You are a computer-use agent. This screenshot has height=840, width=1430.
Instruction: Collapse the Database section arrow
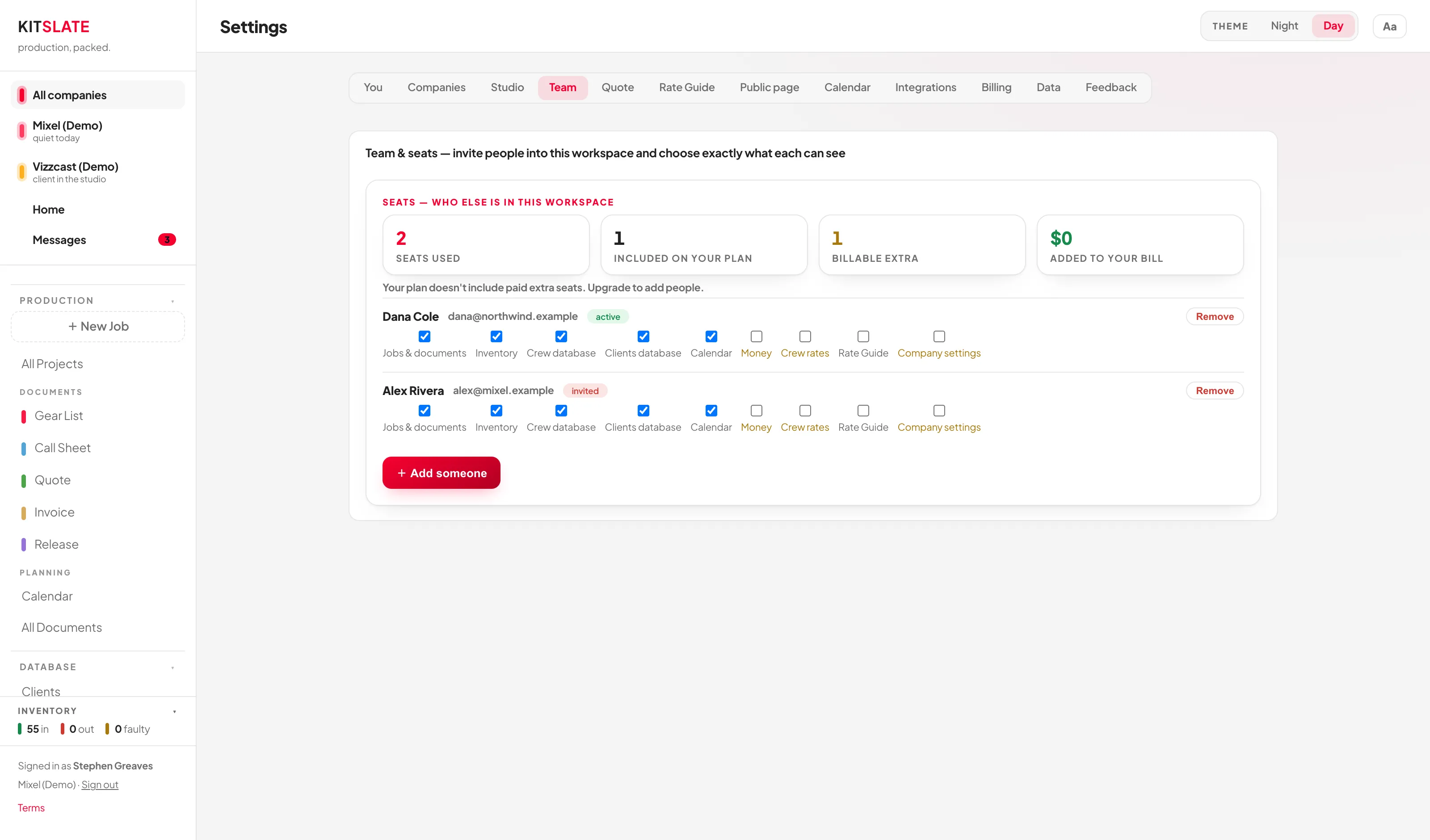173,668
